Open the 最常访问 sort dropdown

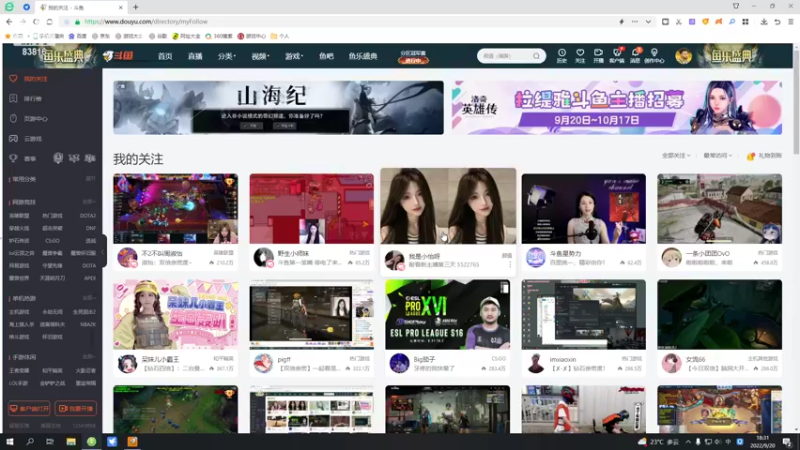pos(717,156)
